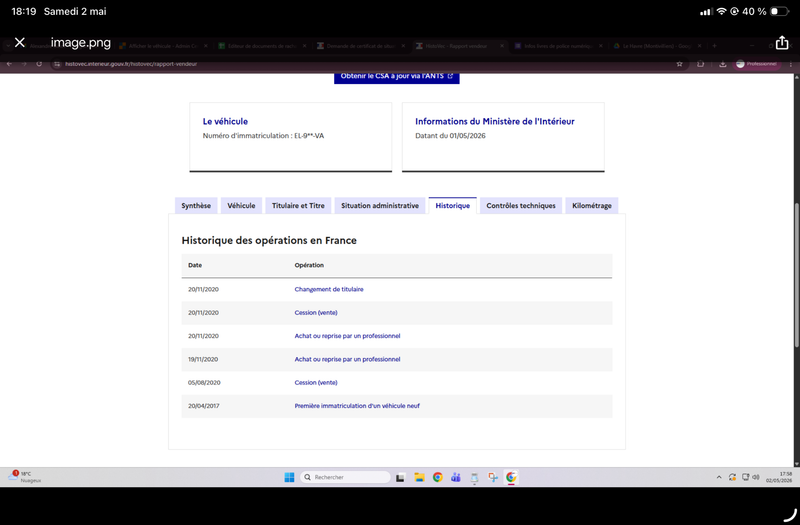
Task: Tap the share icon for image.png
Action: (782, 42)
